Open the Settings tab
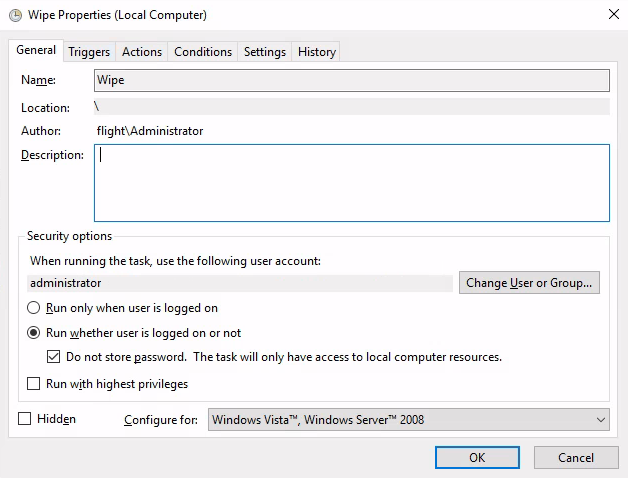This screenshot has width=628, height=478. 265,52
